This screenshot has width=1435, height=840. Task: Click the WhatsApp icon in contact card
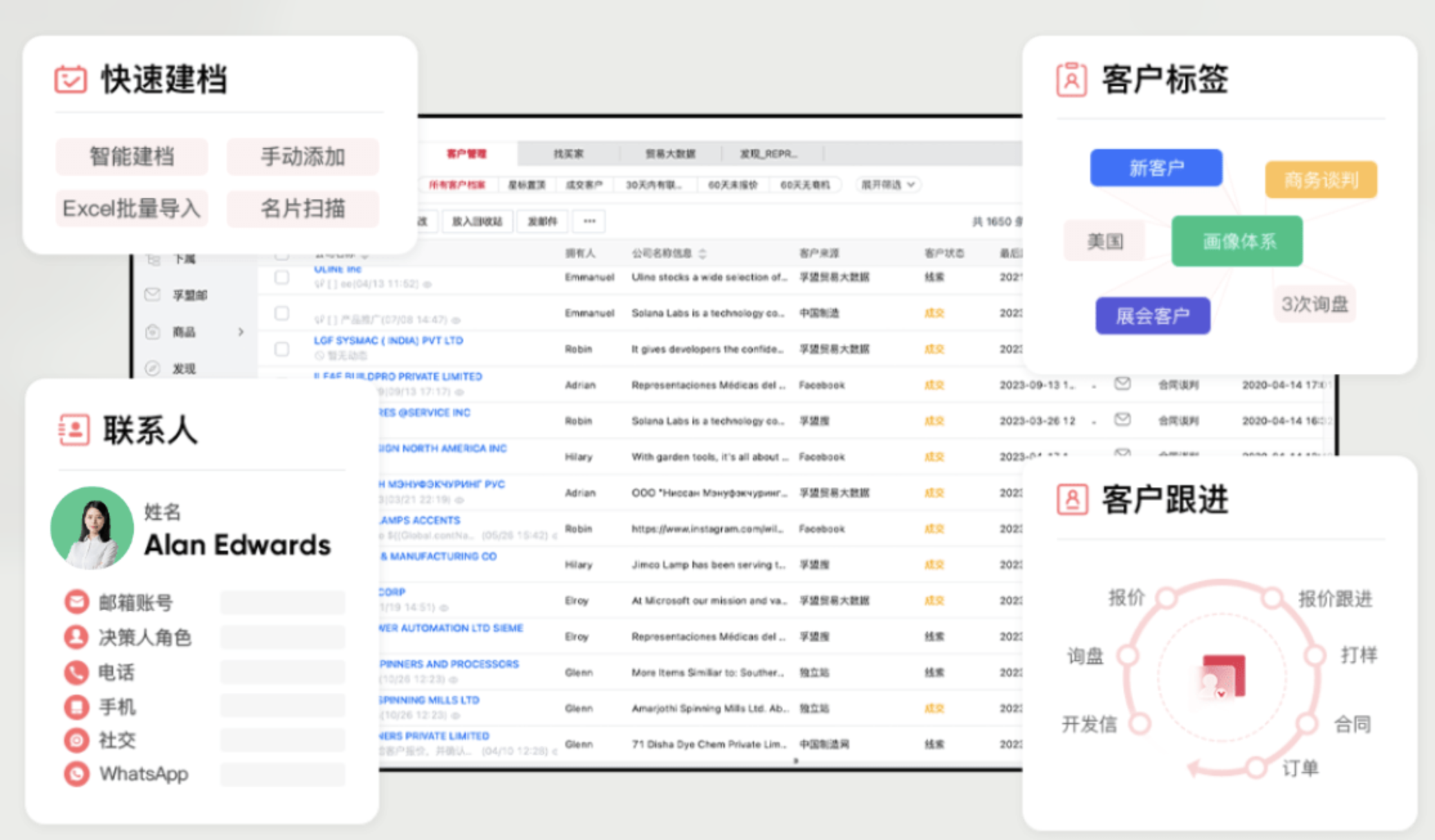(77, 774)
